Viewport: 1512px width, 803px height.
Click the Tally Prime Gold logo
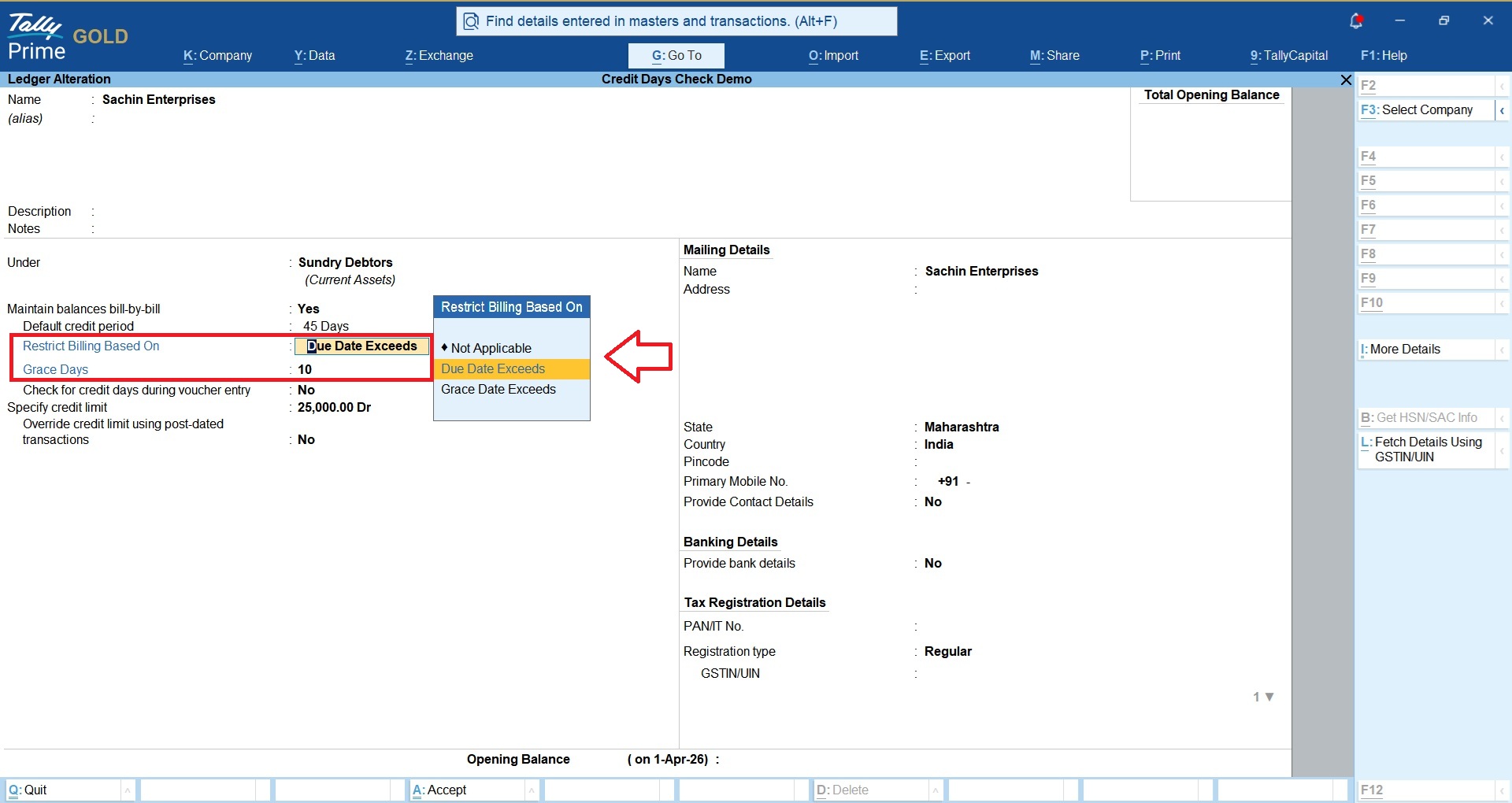tap(68, 38)
